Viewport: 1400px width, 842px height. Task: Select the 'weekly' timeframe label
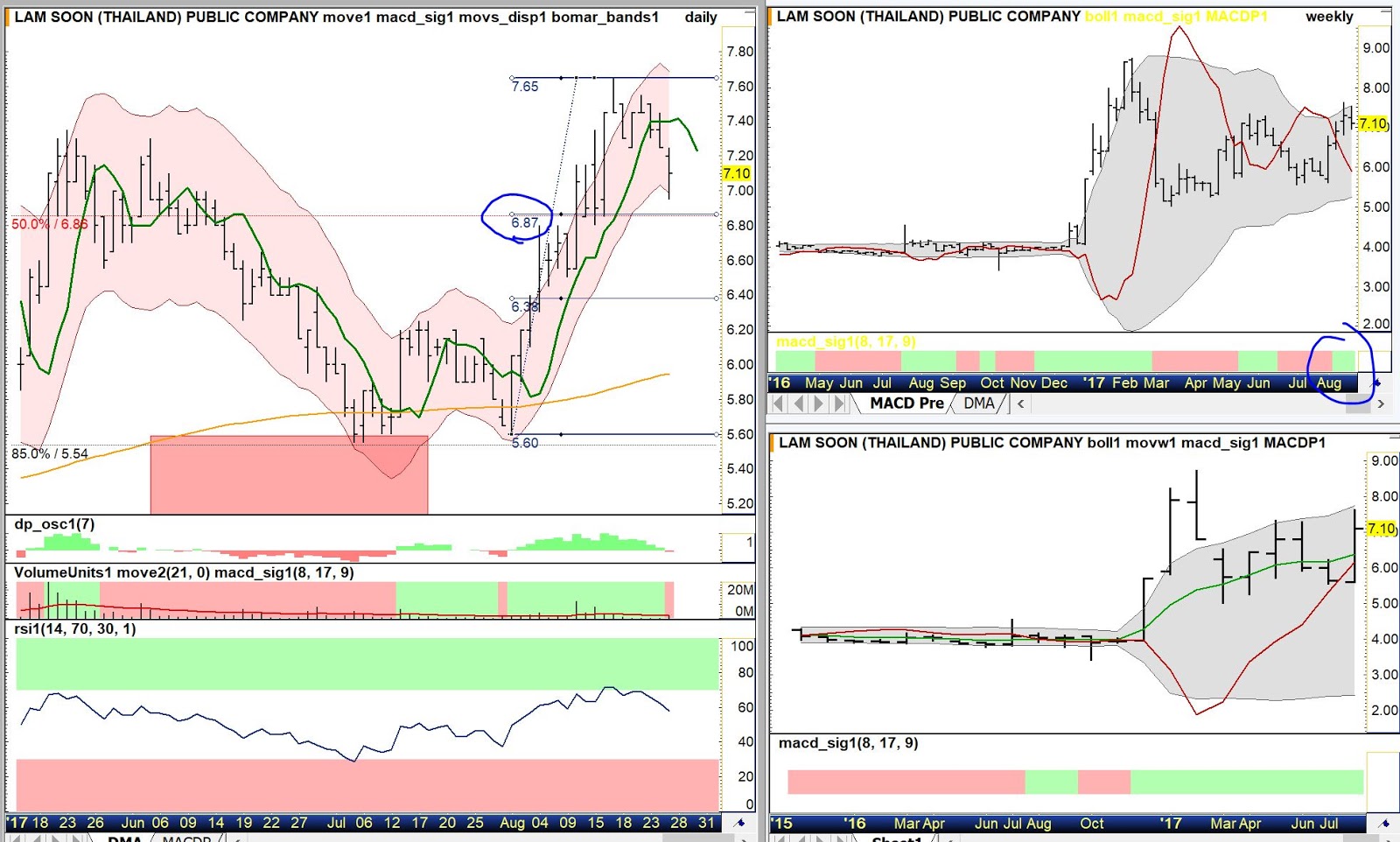click(1329, 16)
